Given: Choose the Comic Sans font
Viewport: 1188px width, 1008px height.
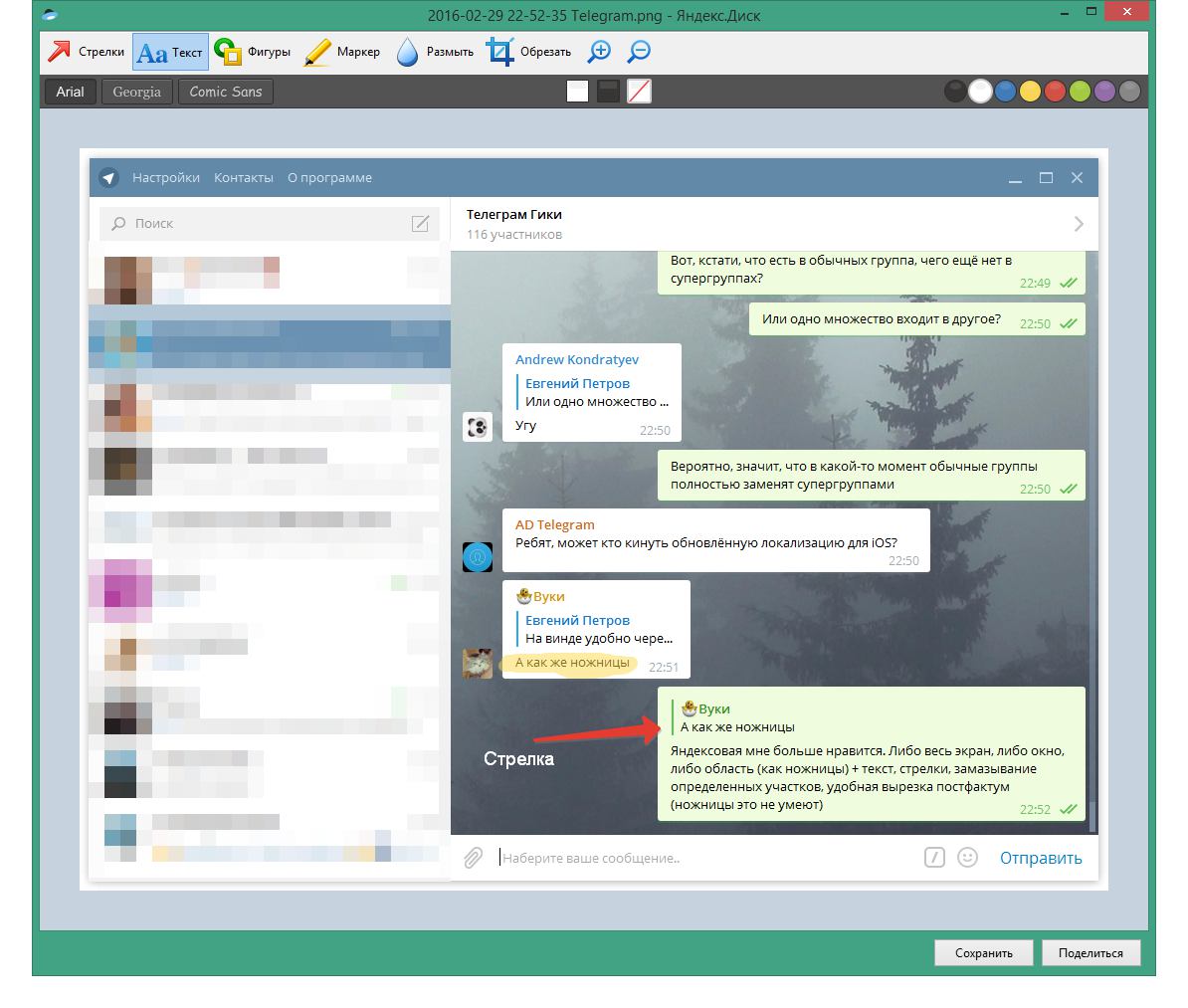Looking at the screenshot, I should pyautogui.click(x=225, y=92).
